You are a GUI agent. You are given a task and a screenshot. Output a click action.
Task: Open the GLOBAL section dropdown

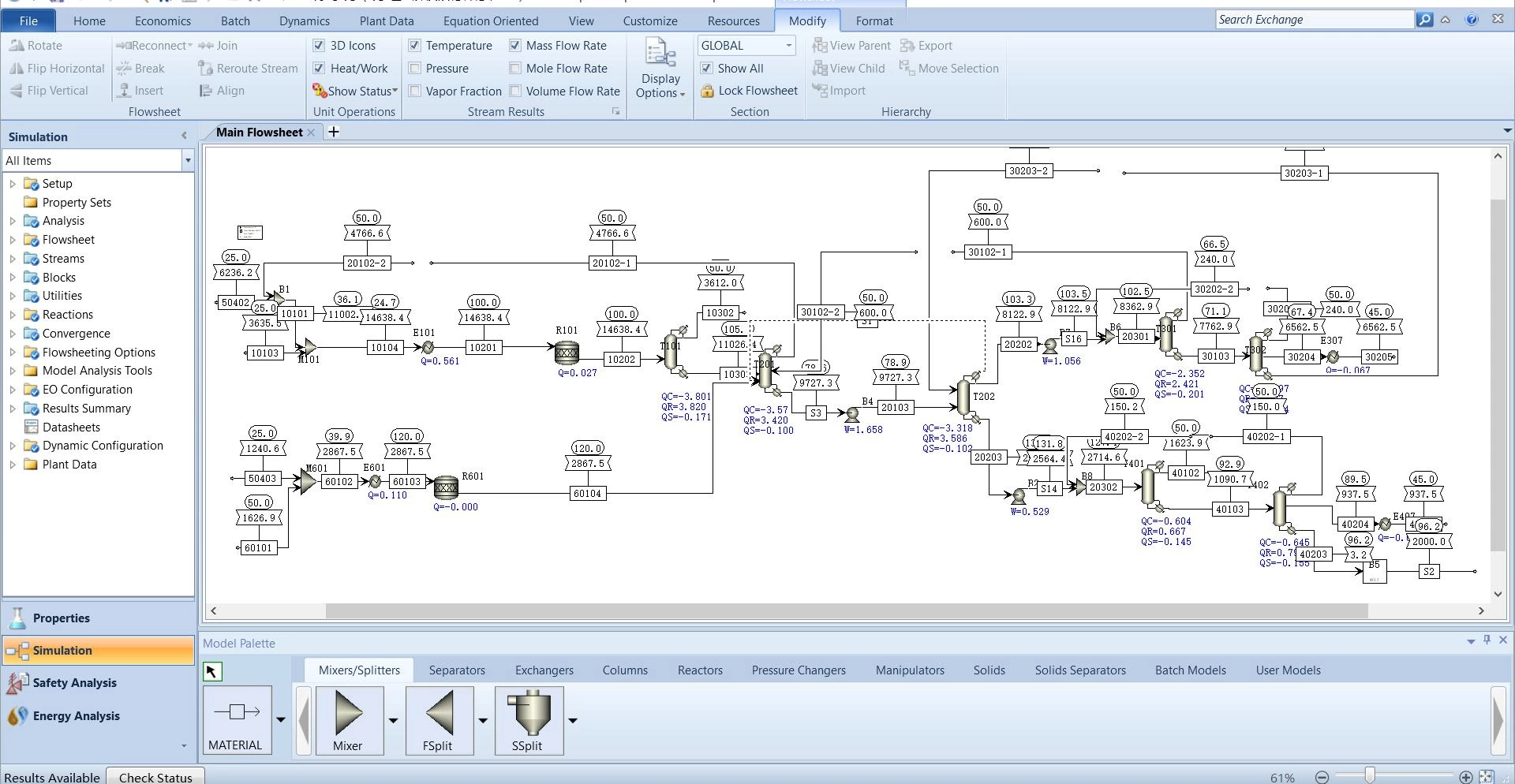pyautogui.click(x=788, y=46)
